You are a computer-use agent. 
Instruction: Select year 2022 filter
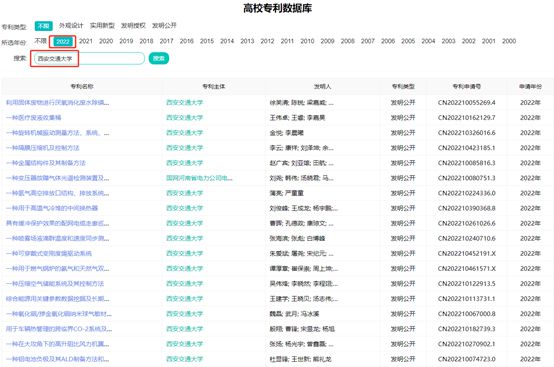[63, 42]
